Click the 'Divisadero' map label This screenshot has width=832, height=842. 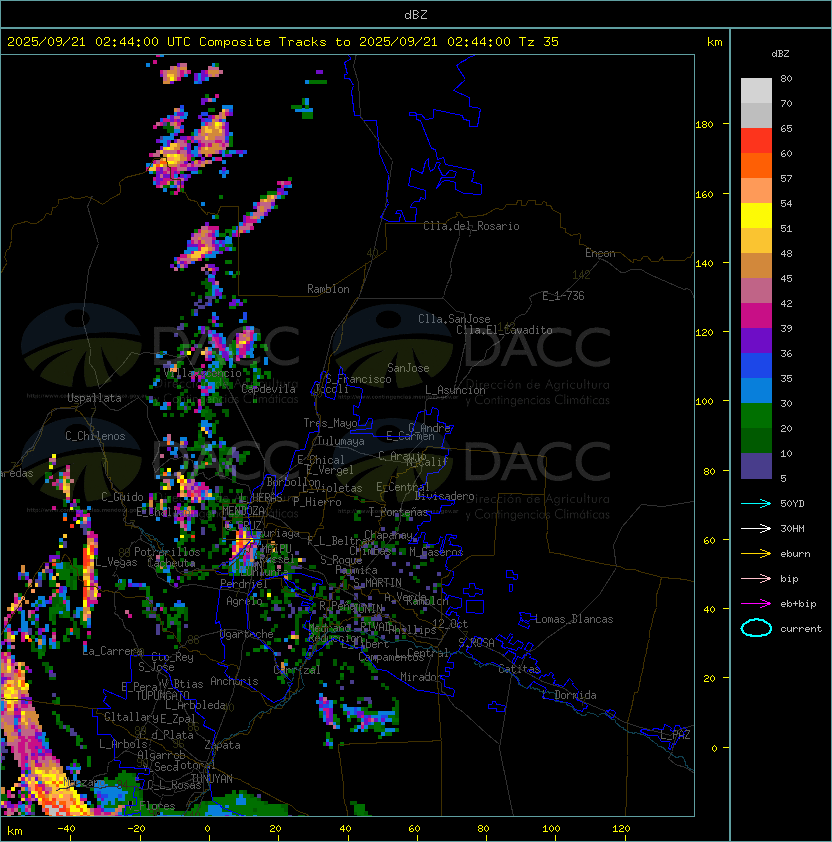(x=444, y=496)
